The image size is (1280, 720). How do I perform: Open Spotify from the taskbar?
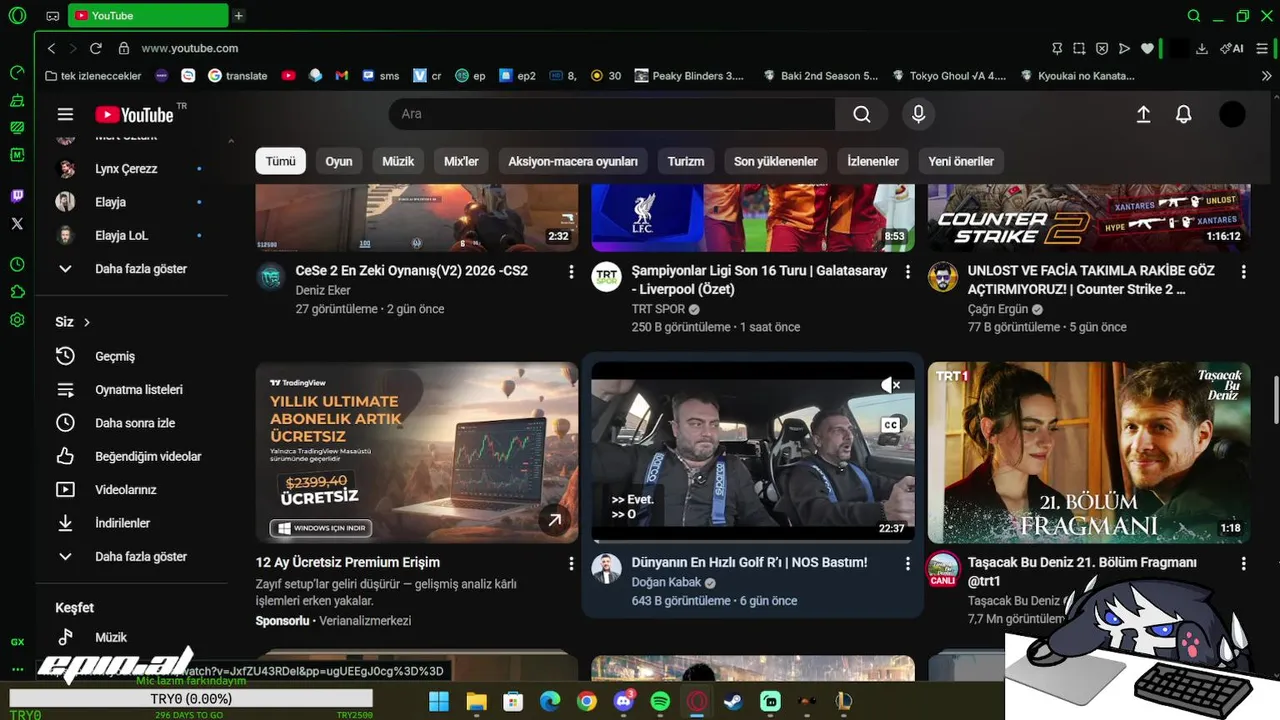660,702
